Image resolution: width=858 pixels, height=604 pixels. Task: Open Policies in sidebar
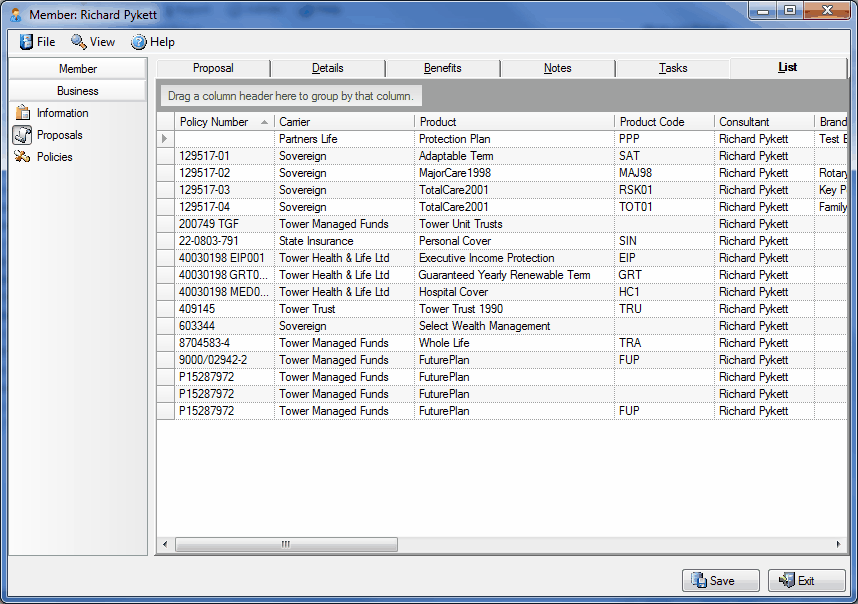[44, 157]
